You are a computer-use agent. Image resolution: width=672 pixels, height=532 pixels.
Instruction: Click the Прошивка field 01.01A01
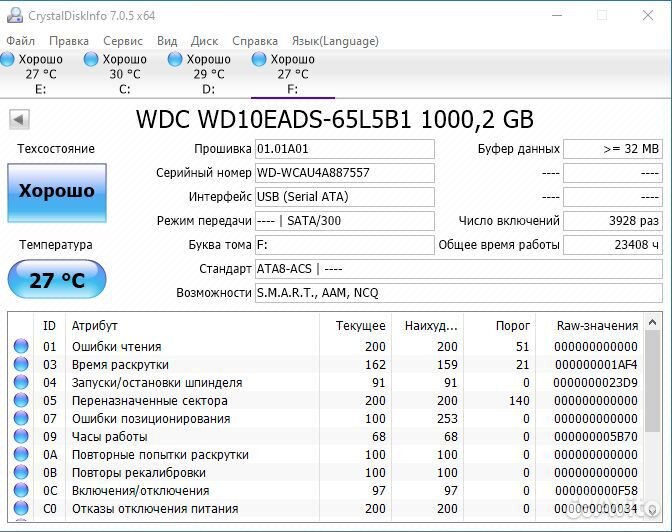pos(345,149)
